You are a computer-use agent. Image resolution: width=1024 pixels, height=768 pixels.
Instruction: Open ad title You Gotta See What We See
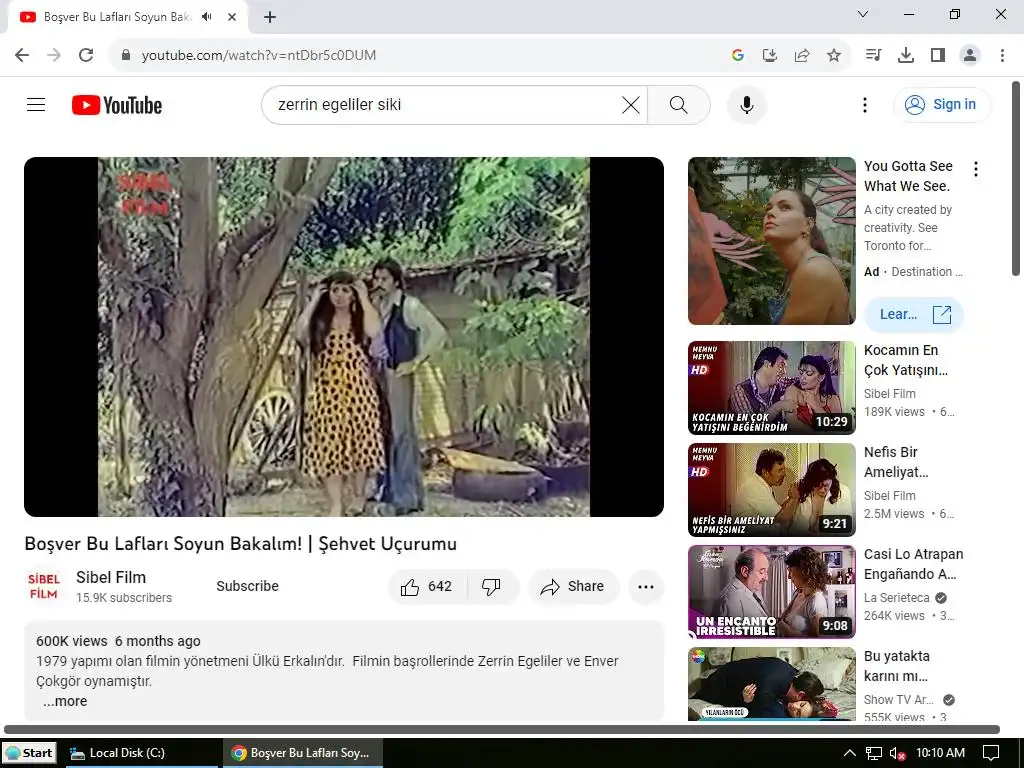908,176
